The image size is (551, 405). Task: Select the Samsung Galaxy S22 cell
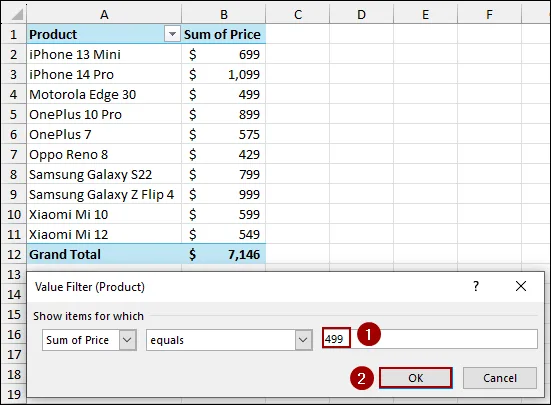point(104,174)
